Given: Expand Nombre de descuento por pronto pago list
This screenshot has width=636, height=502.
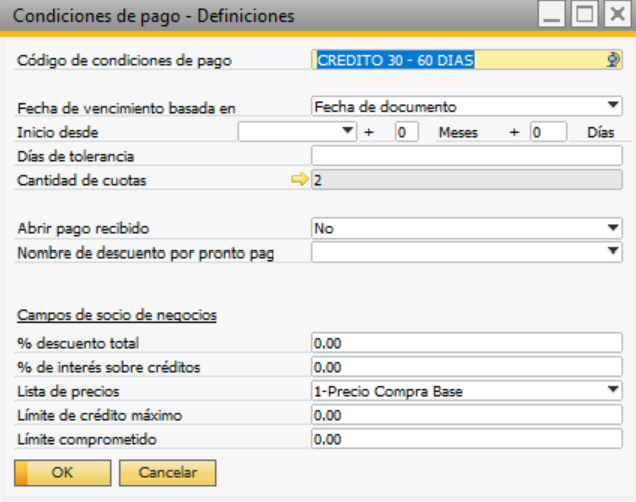Looking at the screenshot, I should pyautogui.click(x=613, y=252).
